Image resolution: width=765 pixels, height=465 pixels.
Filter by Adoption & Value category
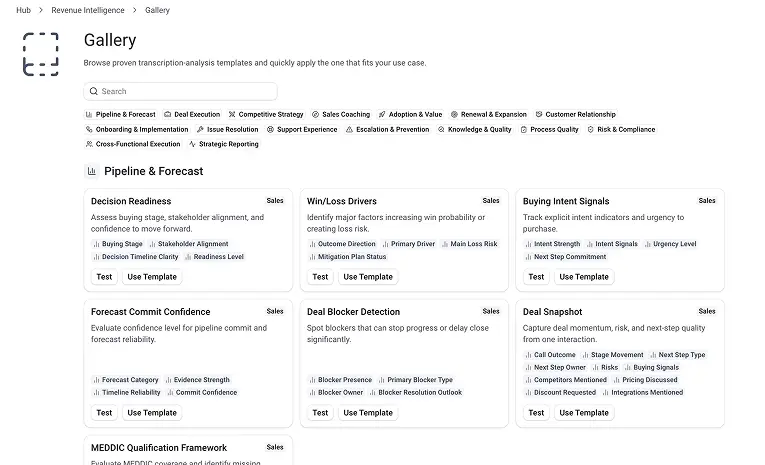pos(410,114)
